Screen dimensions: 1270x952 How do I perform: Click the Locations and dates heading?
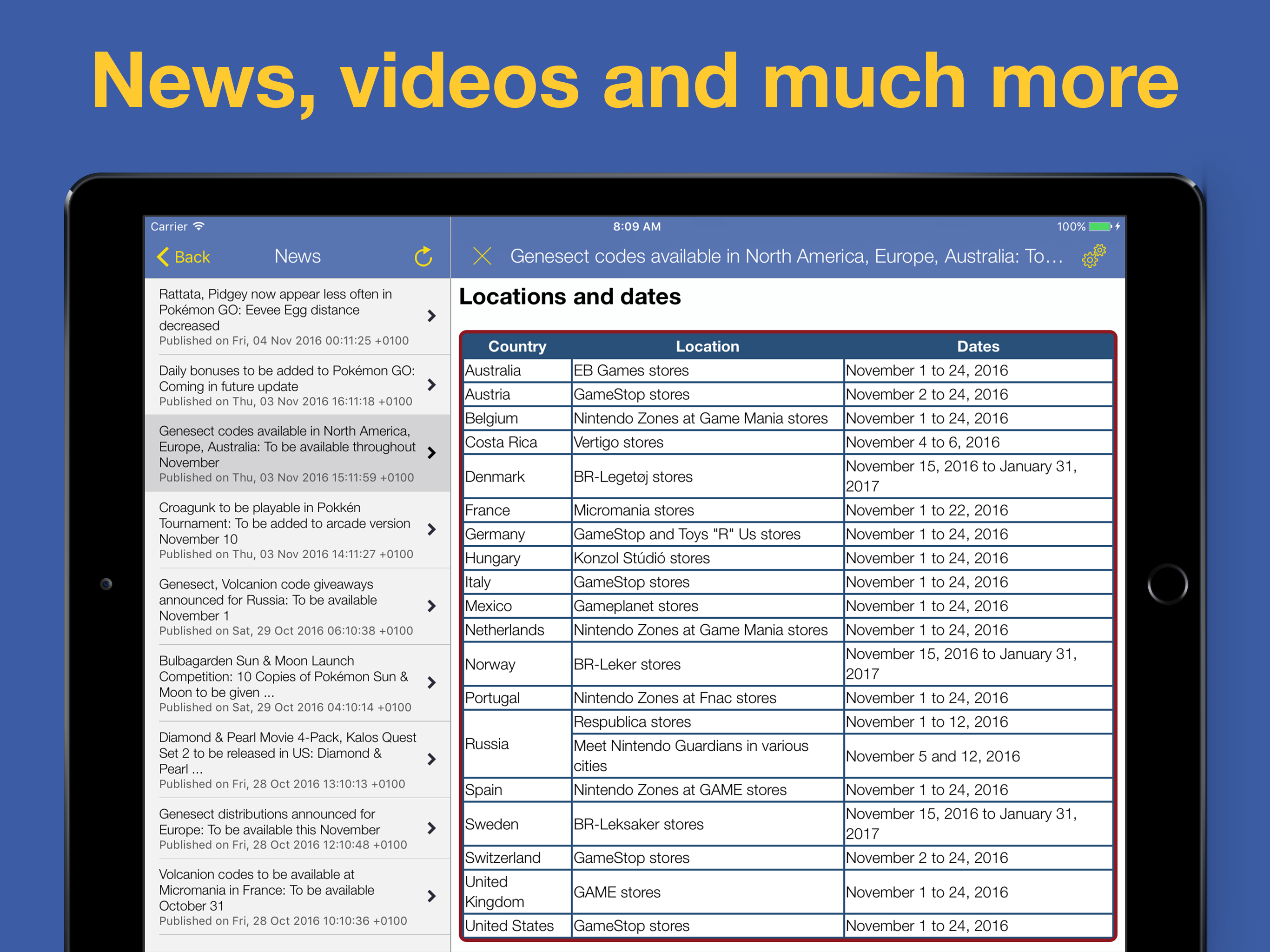click(569, 297)
